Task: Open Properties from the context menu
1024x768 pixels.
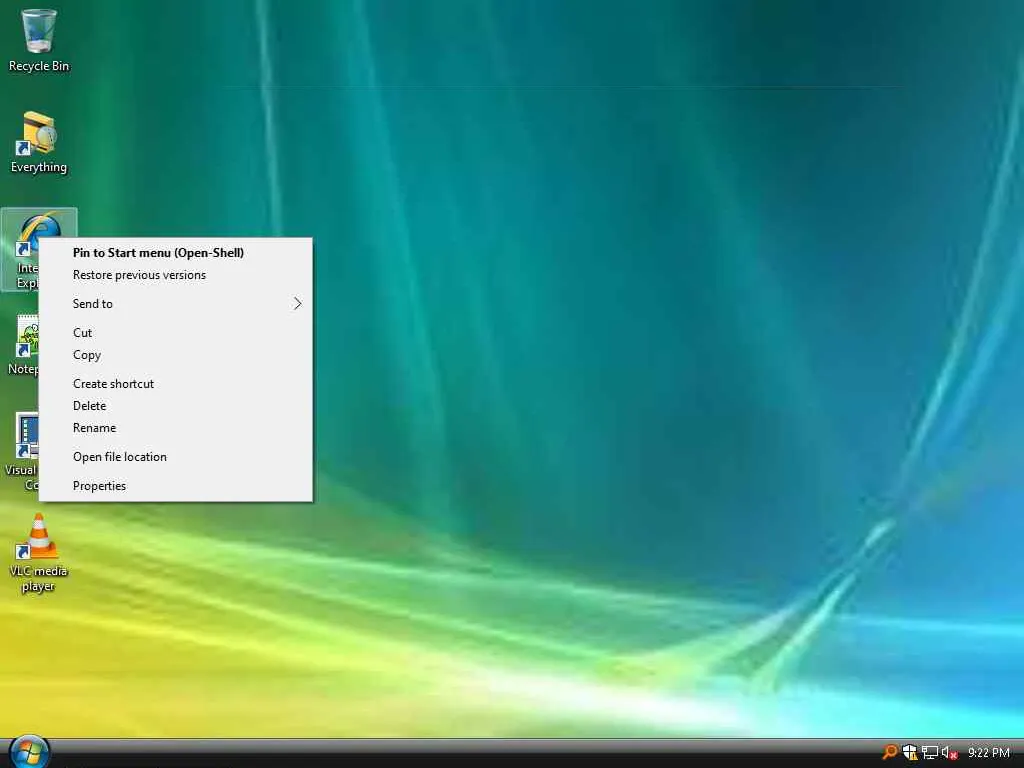Action: coord(176,485)
